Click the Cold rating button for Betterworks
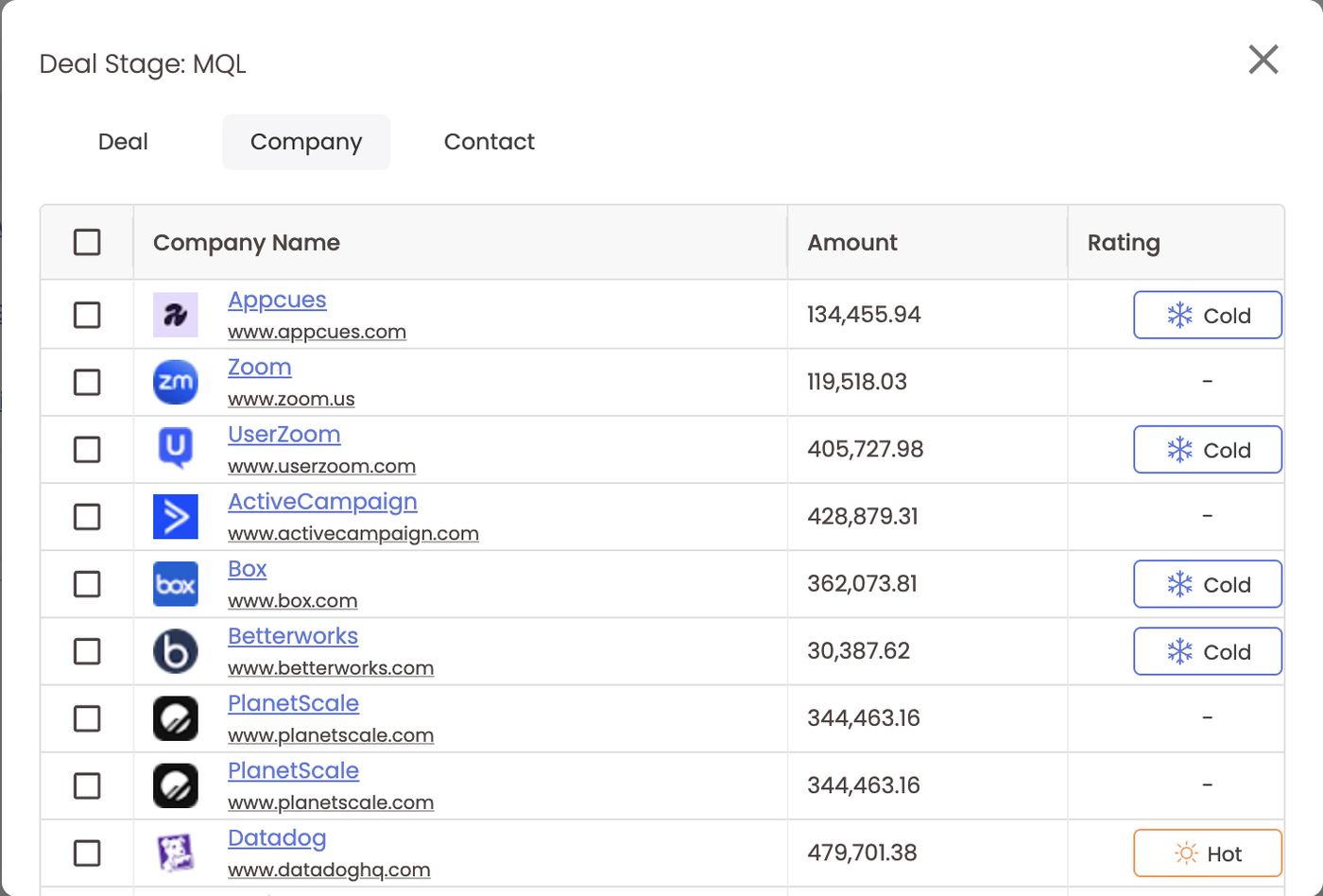Screen dimensions: 1323x896 tap(1208, 651)
